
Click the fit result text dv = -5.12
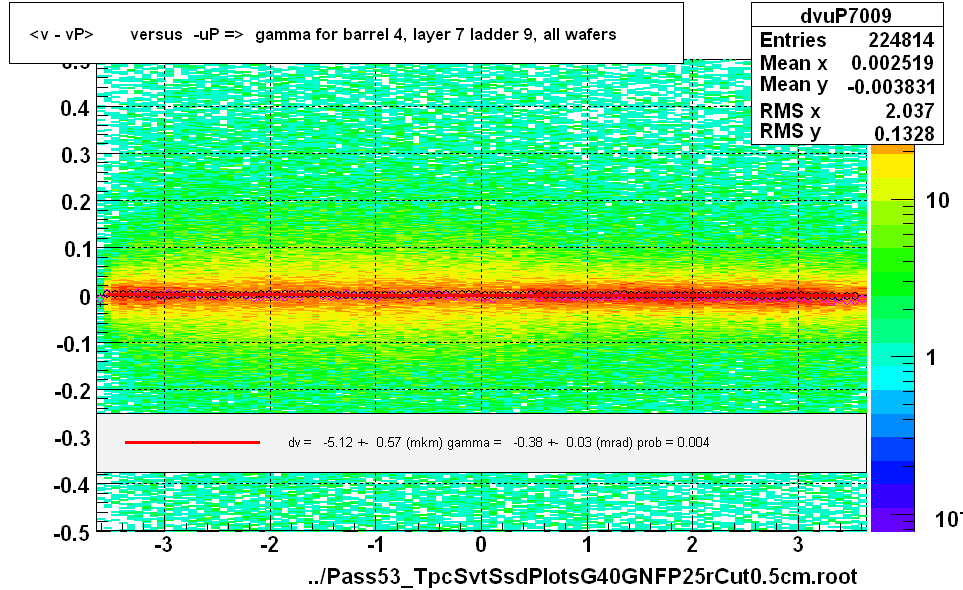(499, 442)
